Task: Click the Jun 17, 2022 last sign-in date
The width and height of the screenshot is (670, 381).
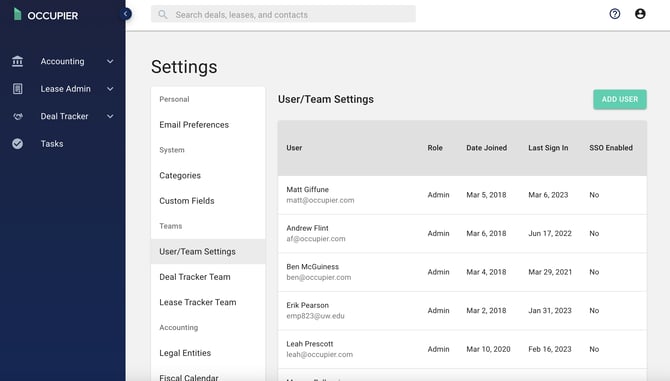Action: pyautogui.click(x=550, y=234)
